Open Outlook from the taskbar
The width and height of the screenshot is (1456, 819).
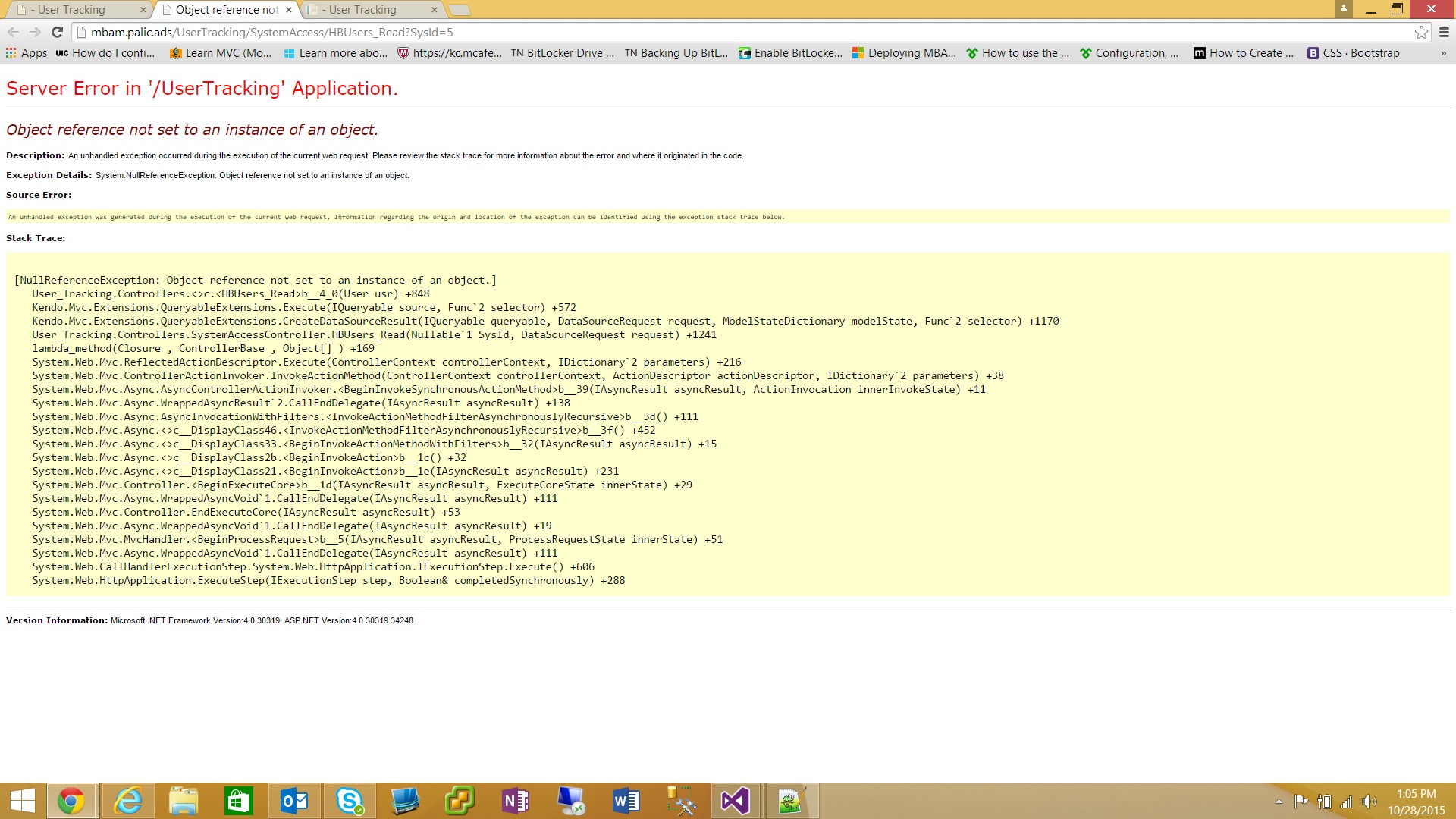(x=294, y=801)
